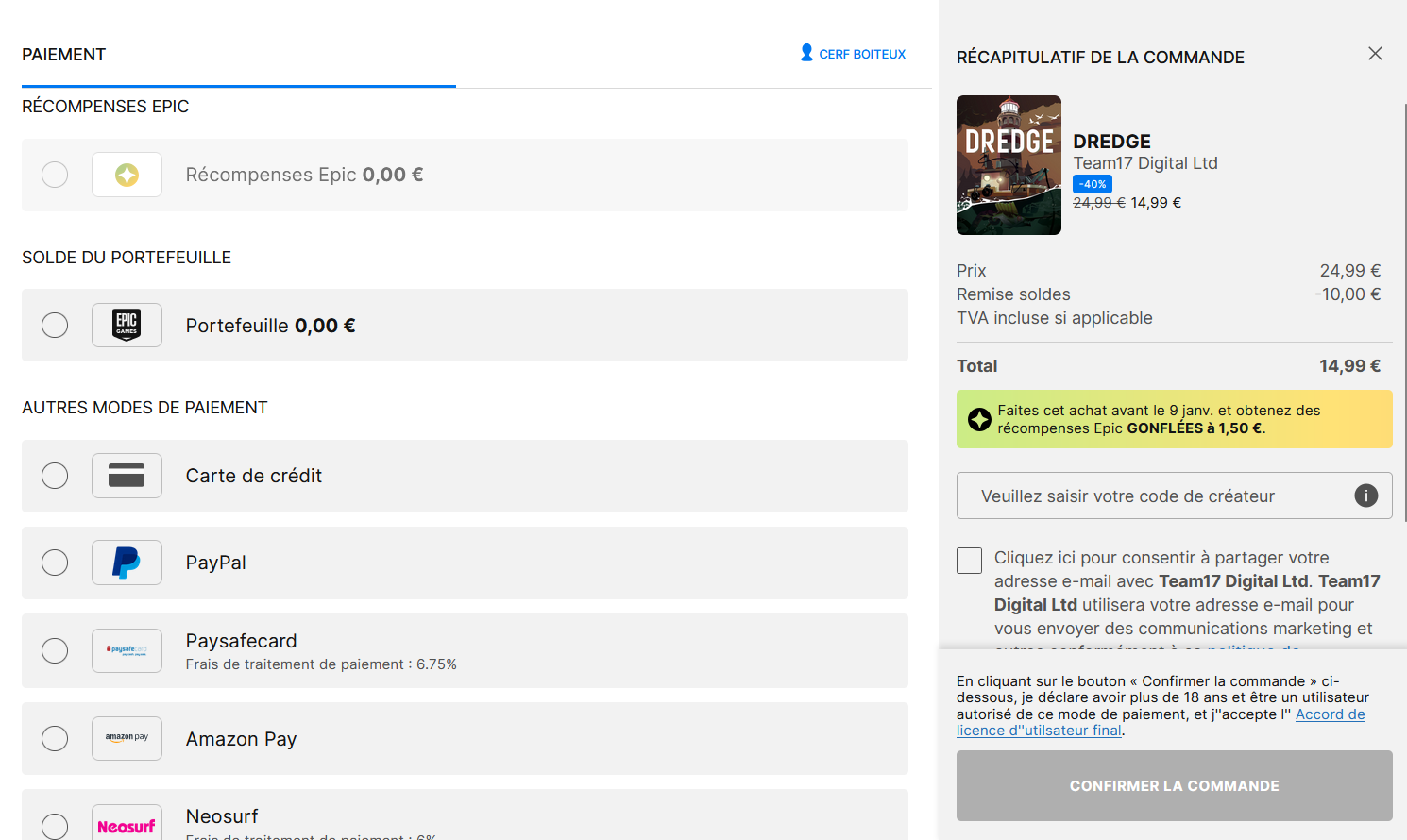Click the DREDGE game title
1407x840 pixels.
click(1111, 142)
